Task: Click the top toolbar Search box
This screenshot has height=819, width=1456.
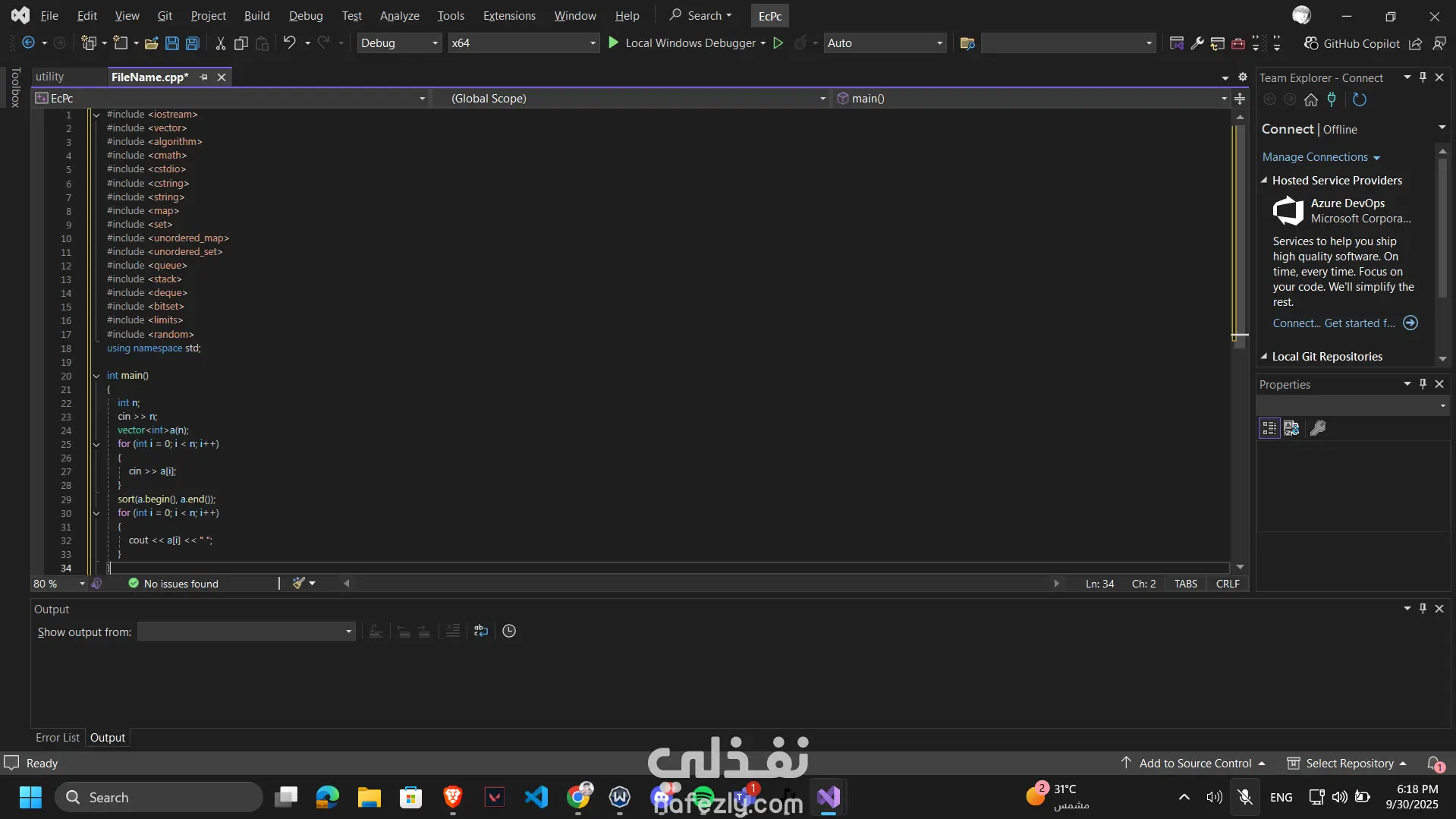Action: pyautogui.click(x=700, y=15)
